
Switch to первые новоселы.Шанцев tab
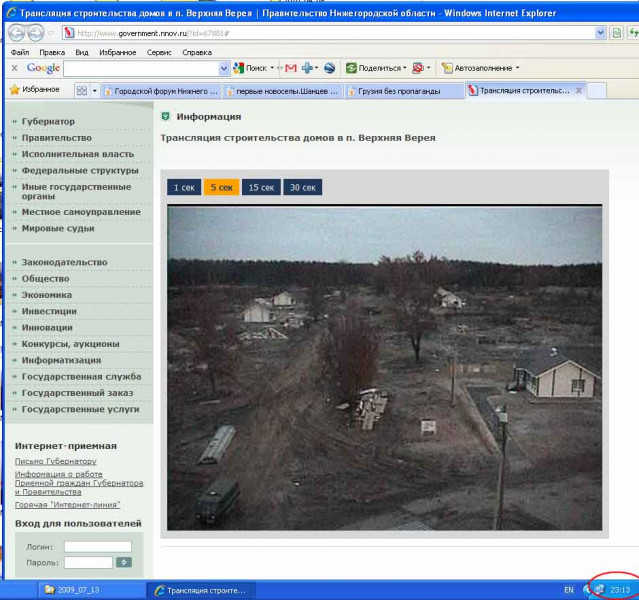tap(283, 91)
